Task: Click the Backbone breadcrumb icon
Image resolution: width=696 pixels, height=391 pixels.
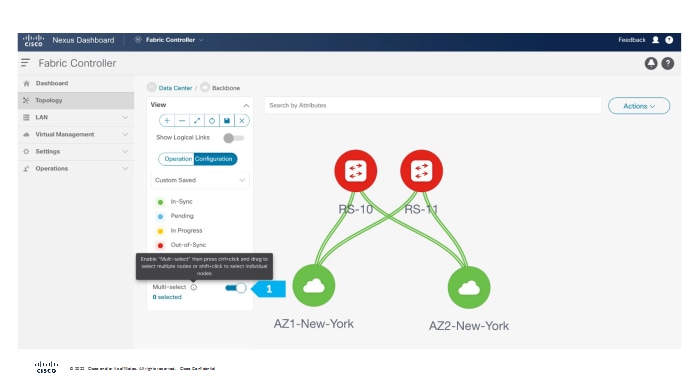Action: tap(205, 87)
